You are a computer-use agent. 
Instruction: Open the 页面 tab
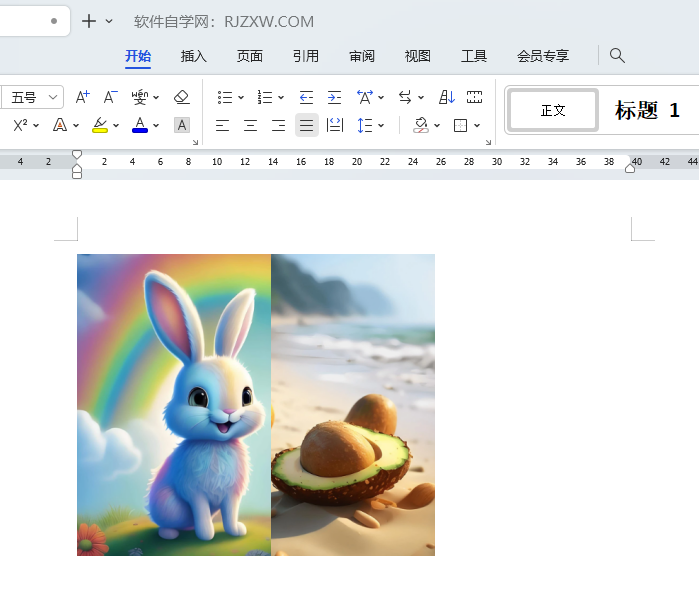250,56
